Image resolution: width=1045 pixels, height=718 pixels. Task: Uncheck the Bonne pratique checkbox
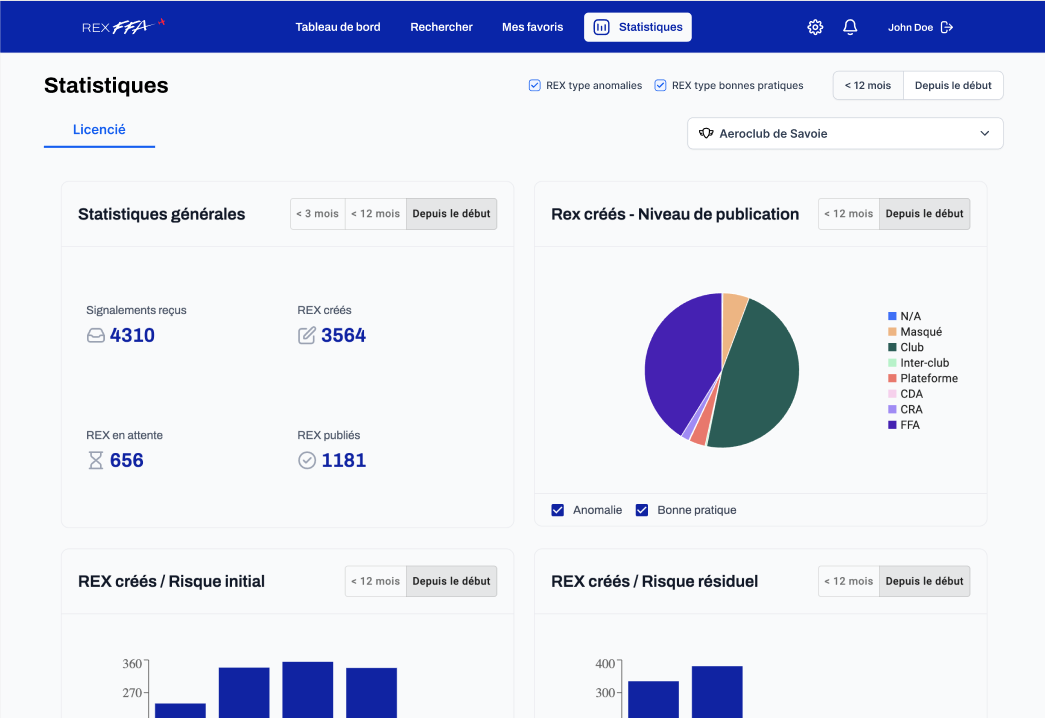642,510
